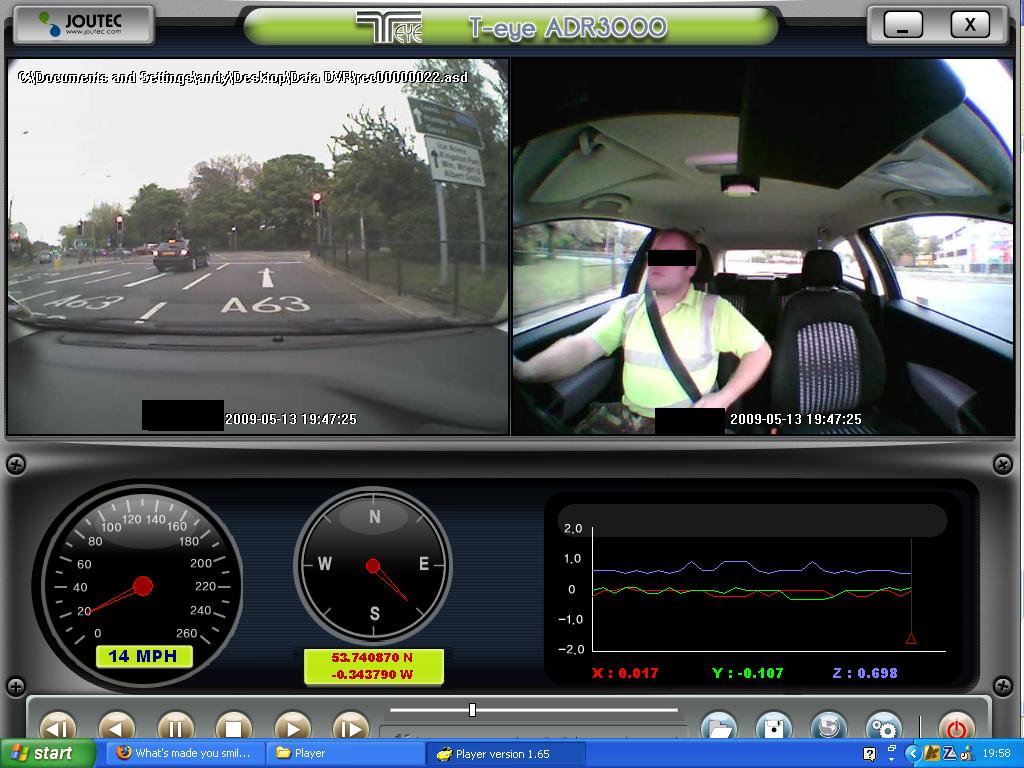Close the T-eye ADR3000 player window
Image resolution: width=1024 pixels, height=768 pixels.
click(970, 25)
